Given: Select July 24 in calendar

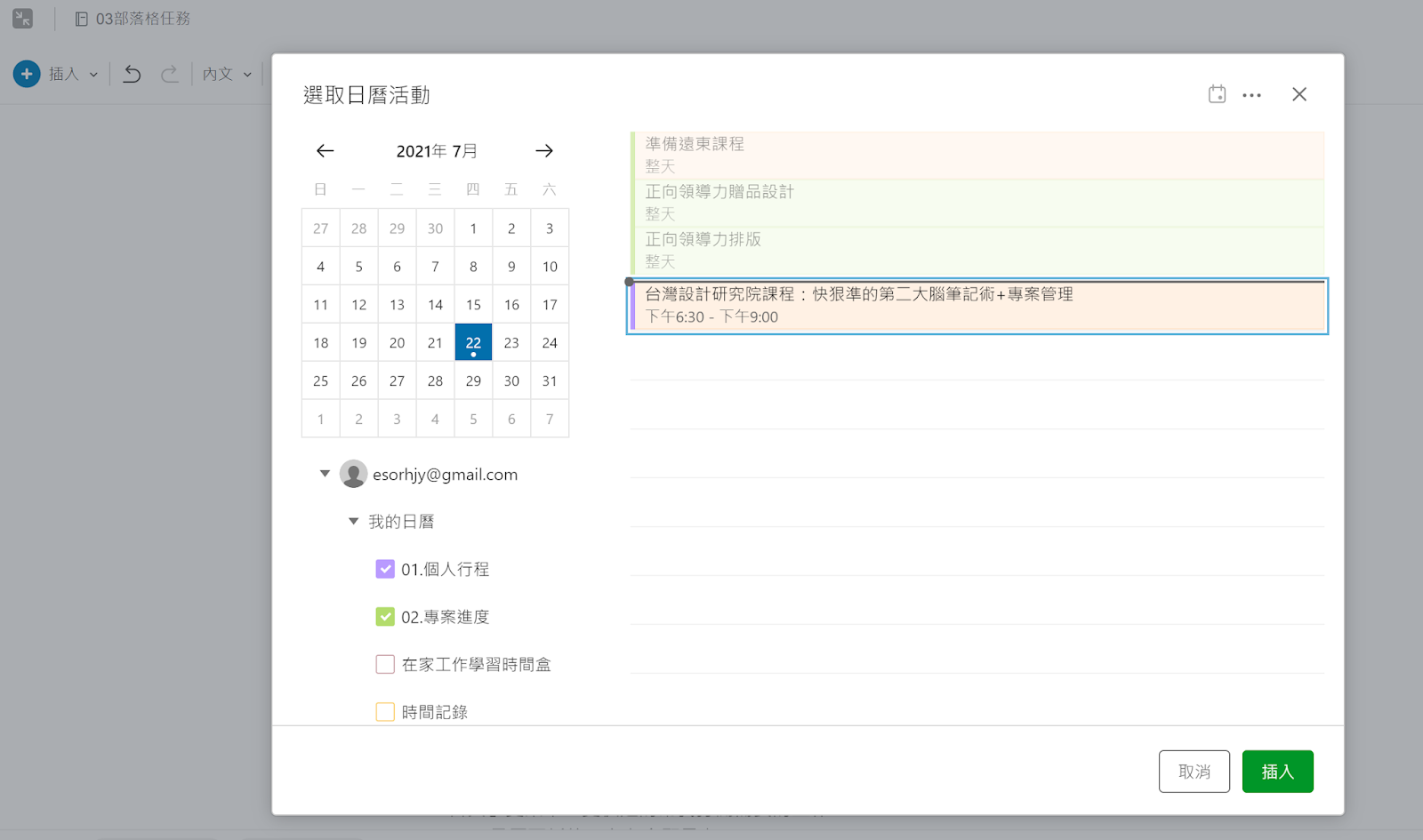Looking at the screenshot, I should point(550,343).
